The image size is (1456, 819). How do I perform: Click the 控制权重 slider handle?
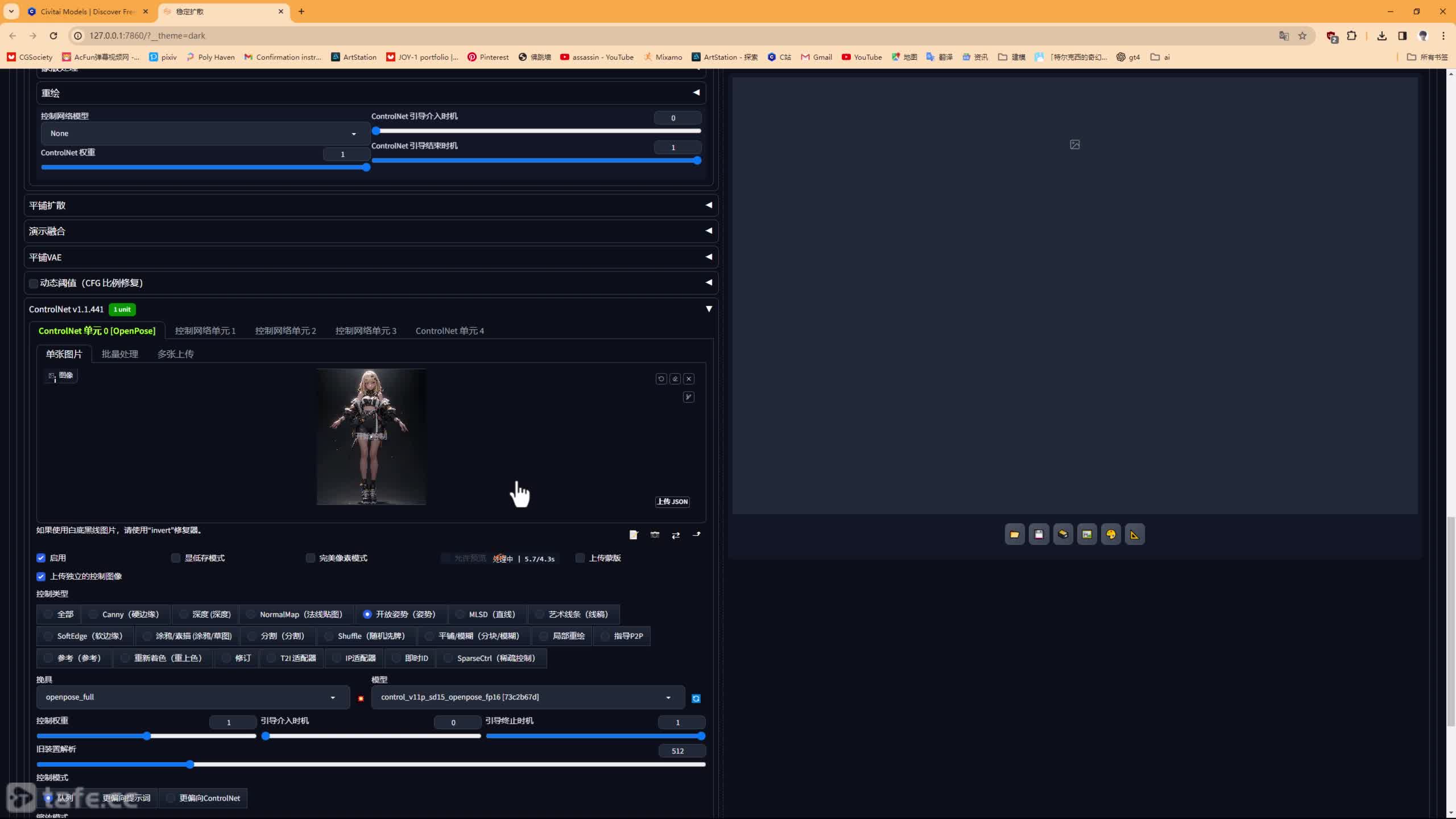147,736
